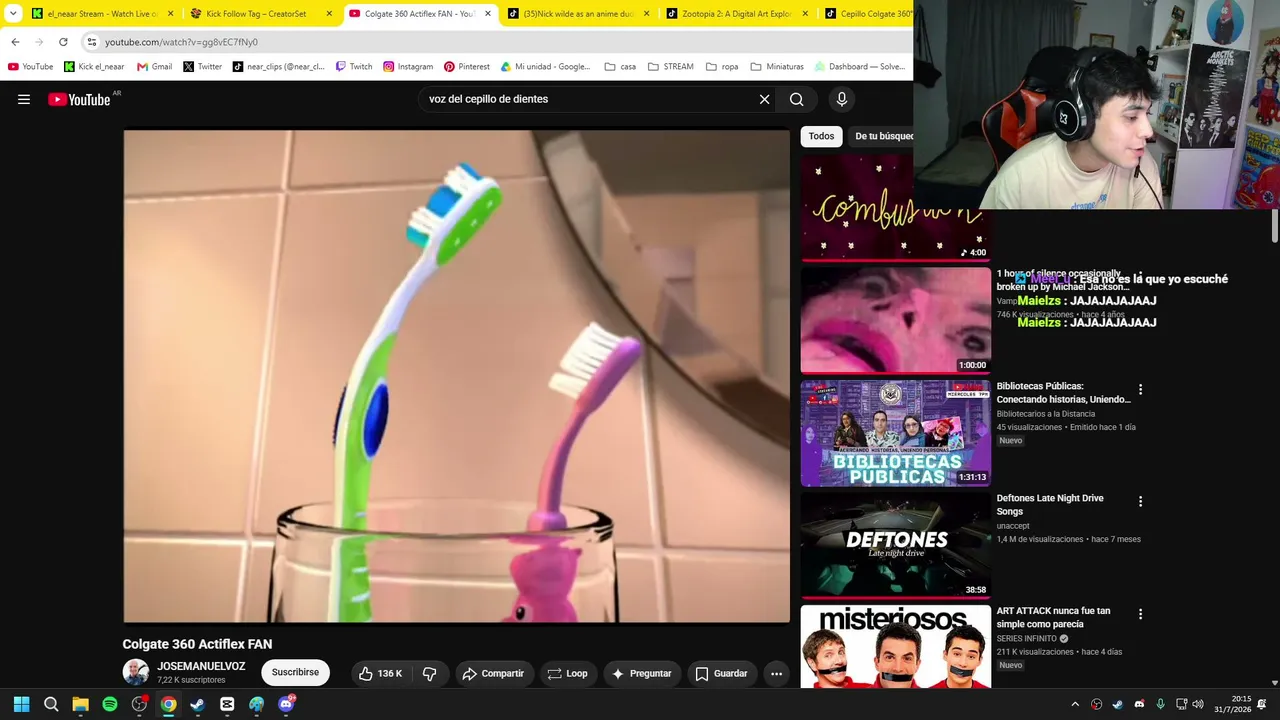Viewport: 1280px width, 720px height.
Task: Open options for ART ATTACK video
Action: point(1140,614)
